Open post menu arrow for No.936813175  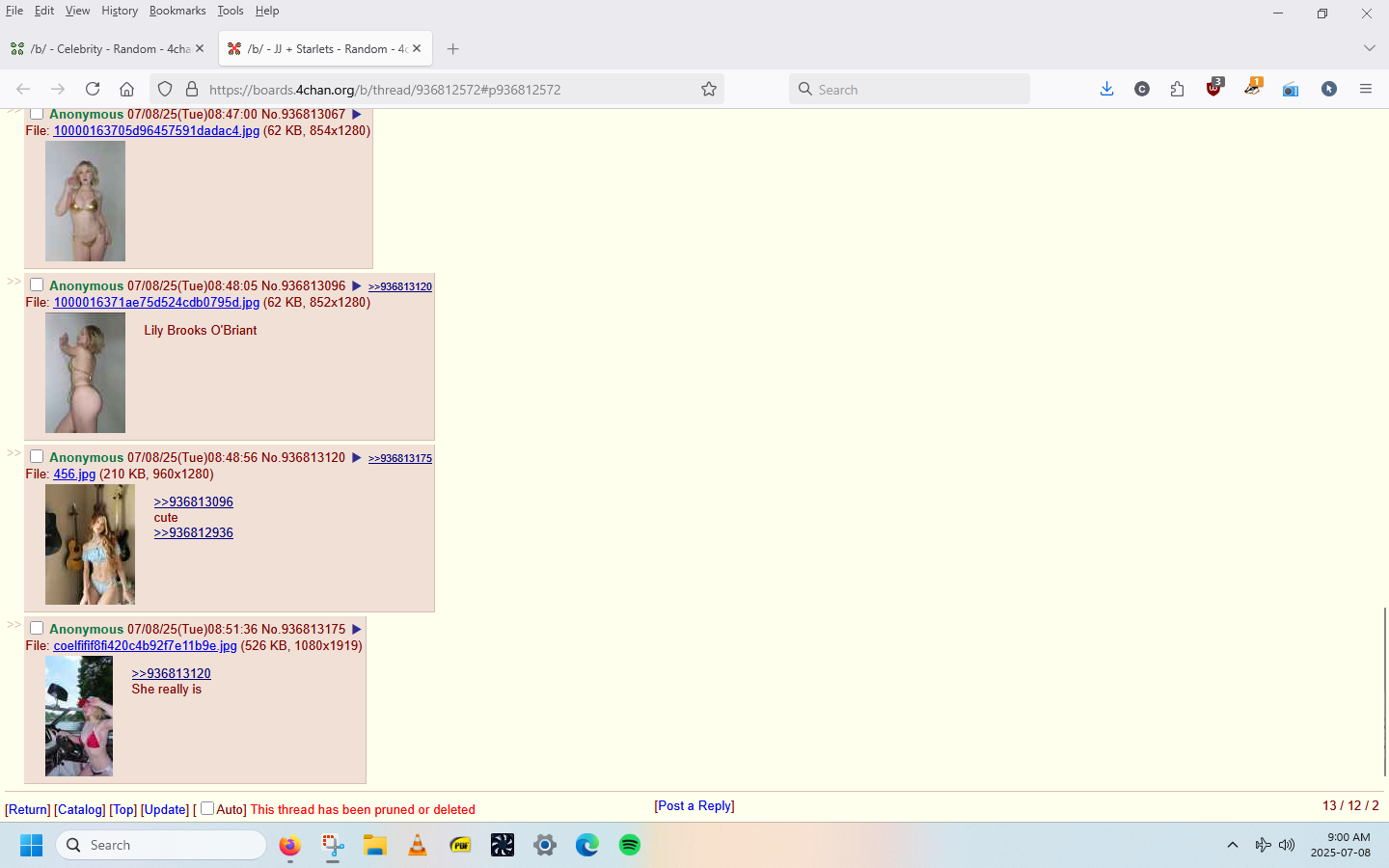[x=356, y=629]
